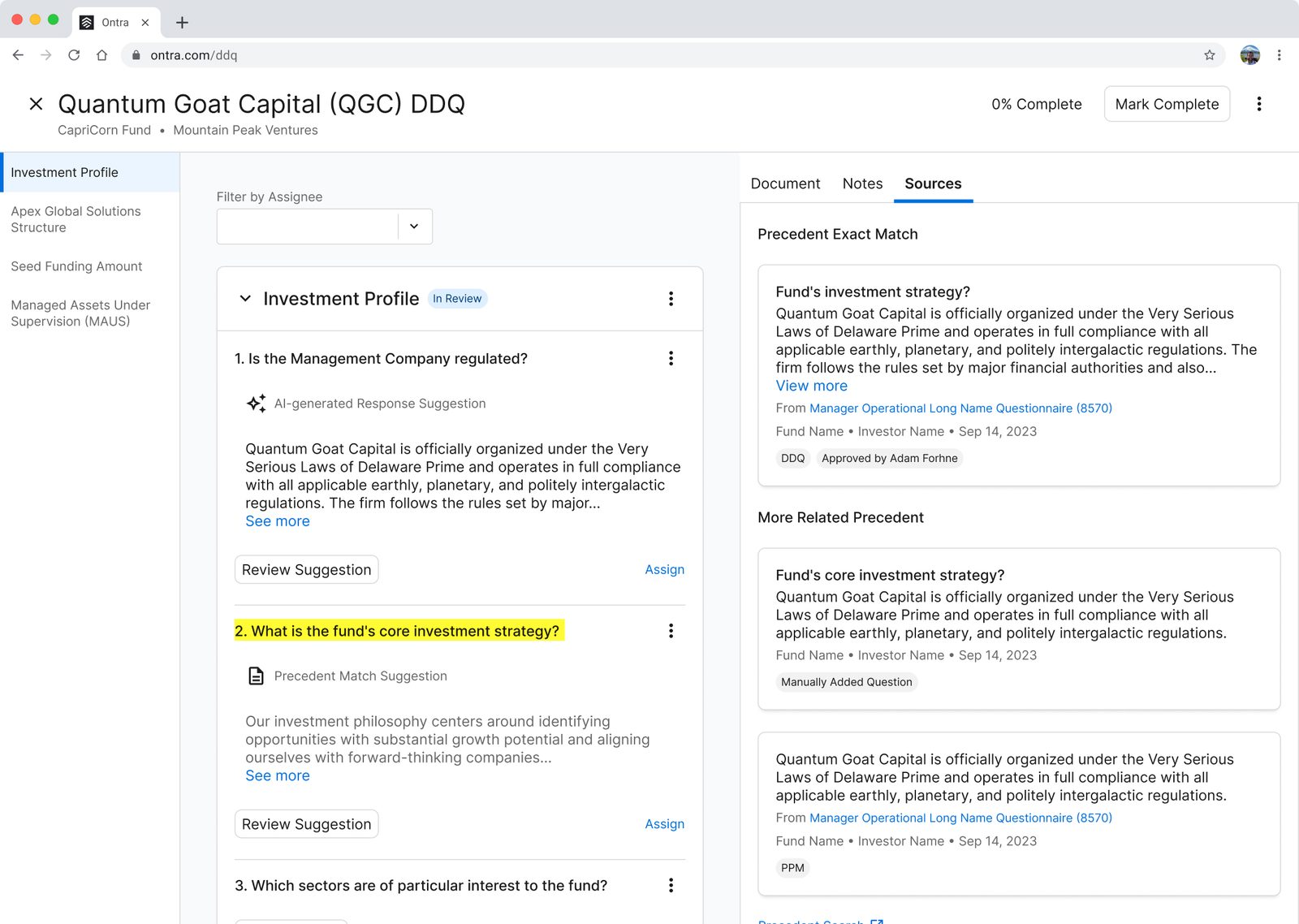Assign question 2 to someone
This screenshot has width=1299, height=924.
(x=664, y=824)
